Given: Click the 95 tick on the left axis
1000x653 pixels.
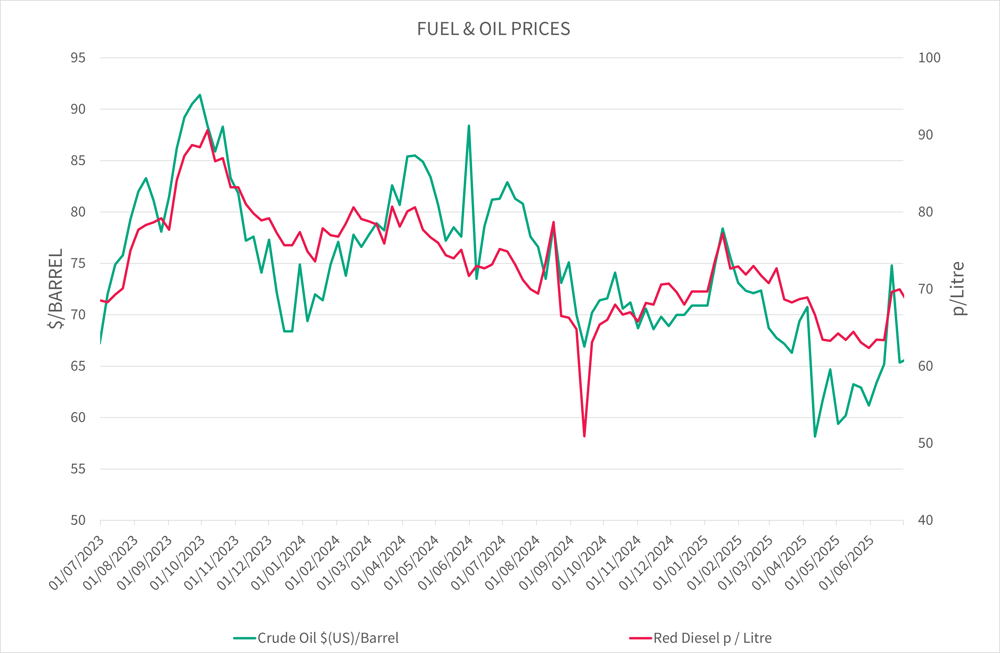Looking at the screenshot, I should (78, 58).
